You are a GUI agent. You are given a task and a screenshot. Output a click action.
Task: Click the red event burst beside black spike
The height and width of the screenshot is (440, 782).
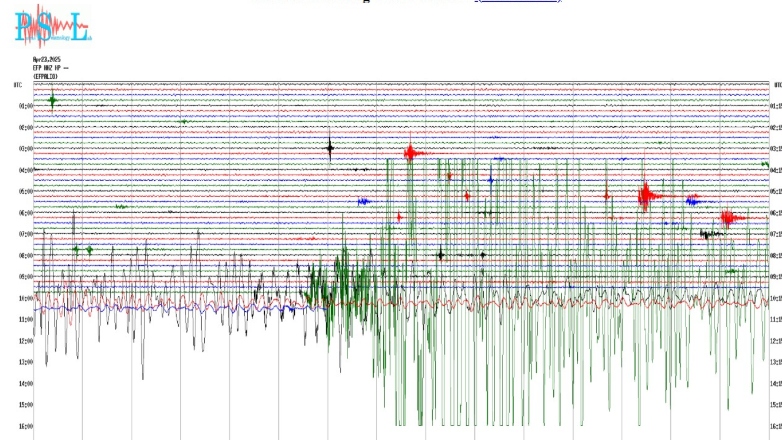(x=412, y=153)
